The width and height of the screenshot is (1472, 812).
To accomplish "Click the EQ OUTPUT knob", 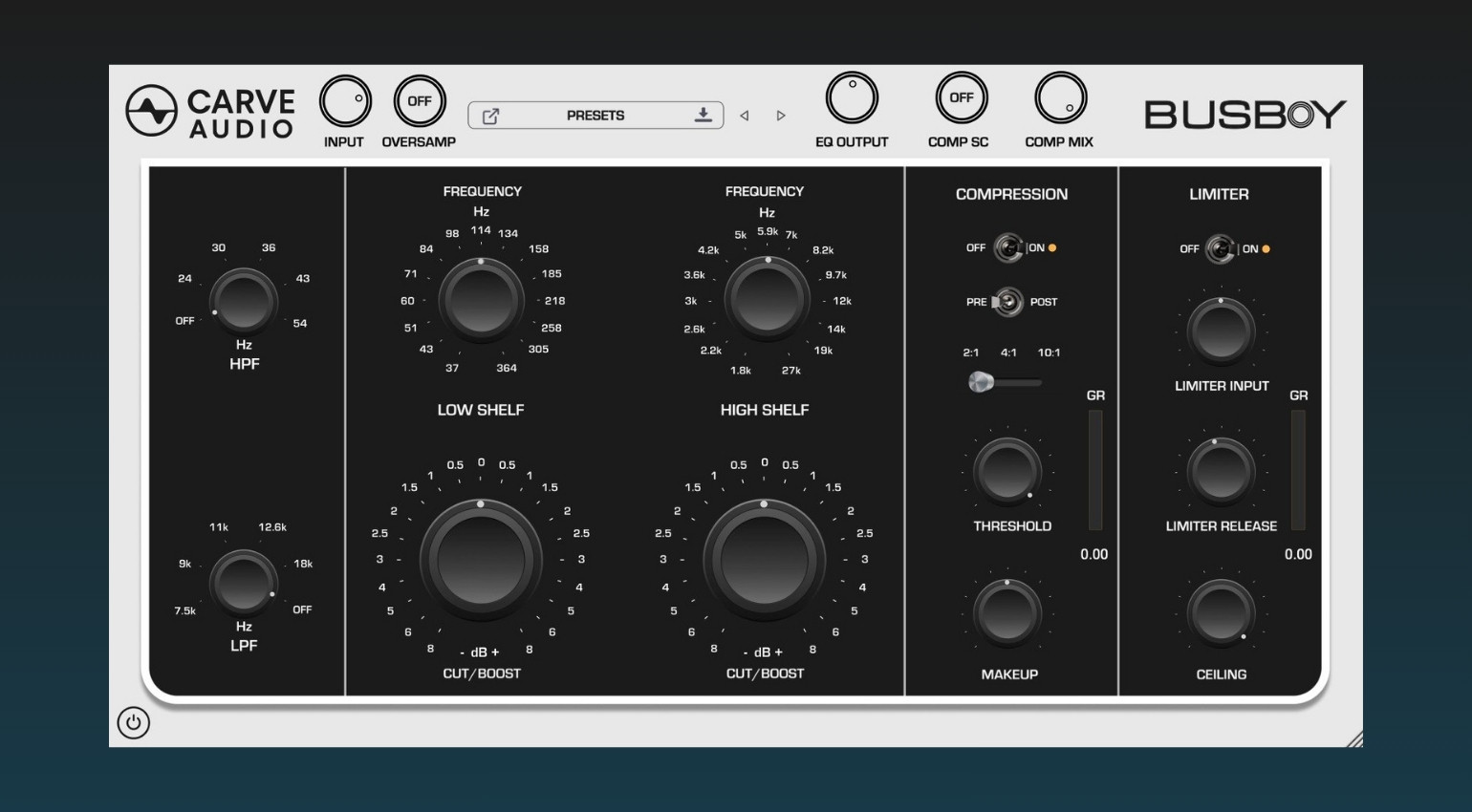I will coord(852,96).
